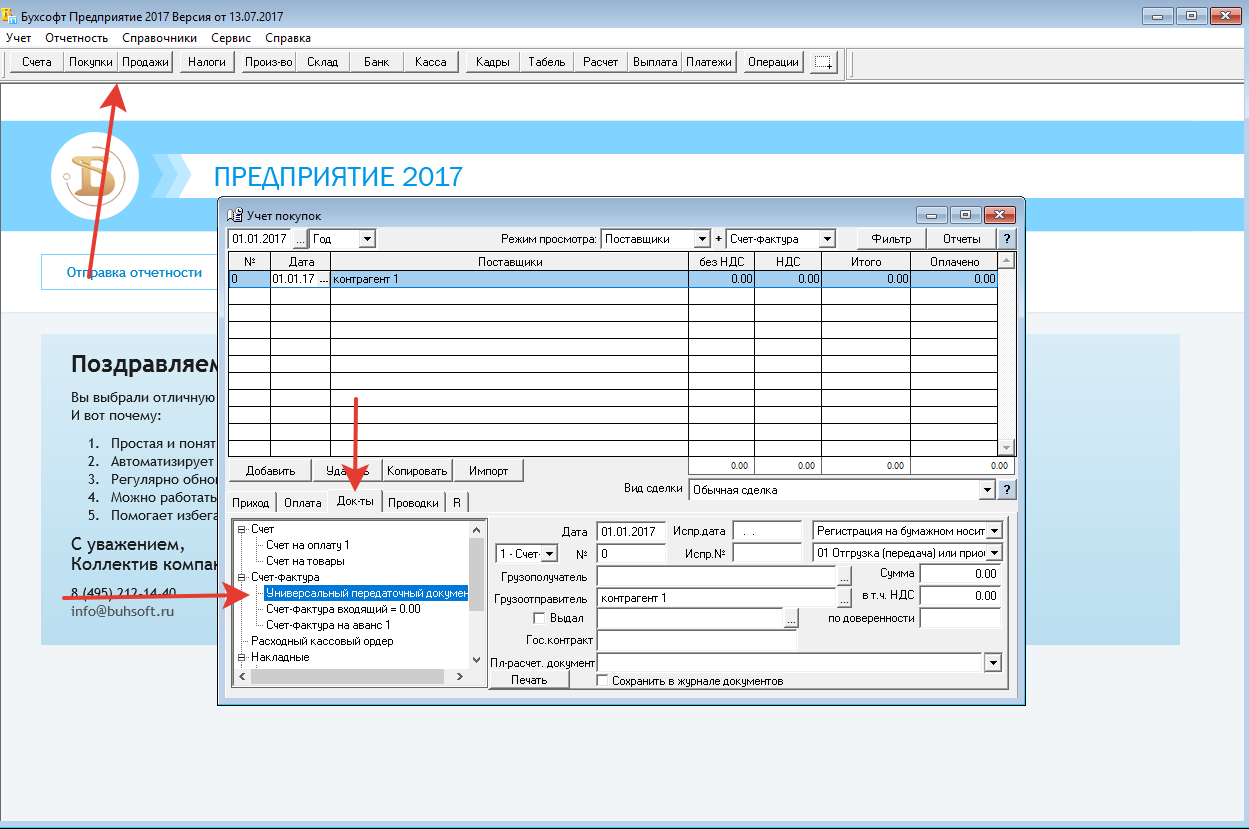Click the ellipsis button next to date 01.01.2017
1249x829 pixels.
[x=300, y=239]
